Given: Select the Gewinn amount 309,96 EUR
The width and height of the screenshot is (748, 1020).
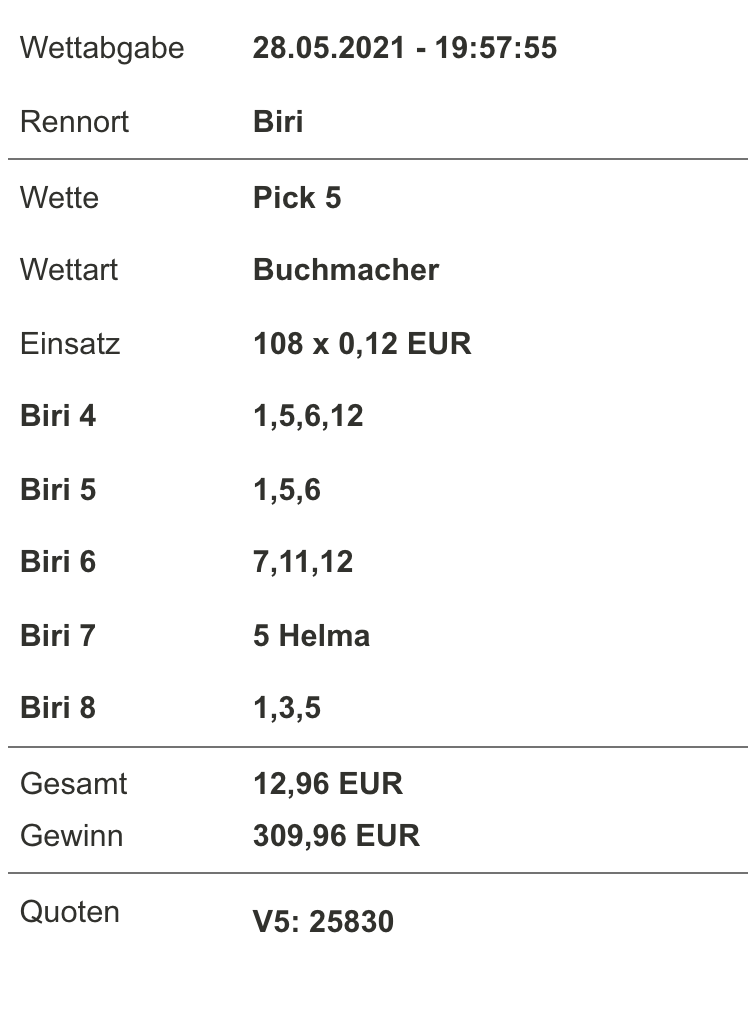Looking at the screenshot, I should (x=336, y=836).
